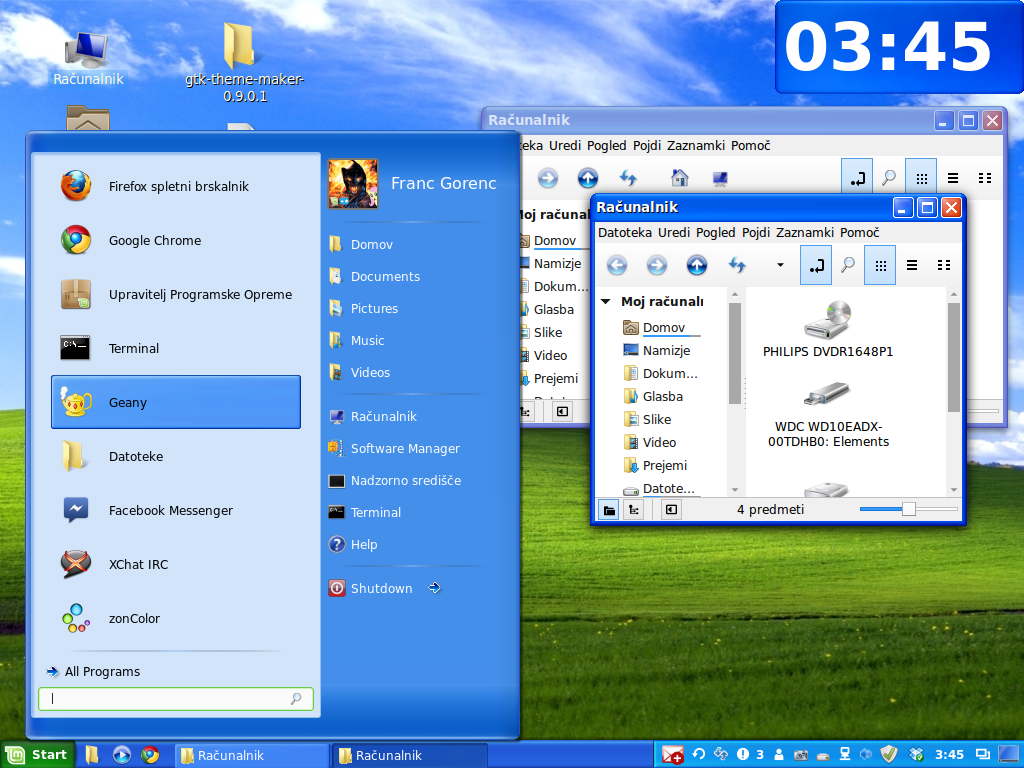The height and width of the screenshot is (768, 1024).
Task: Collapse the Moj računalnik tree section
Action: pos(605,301)
